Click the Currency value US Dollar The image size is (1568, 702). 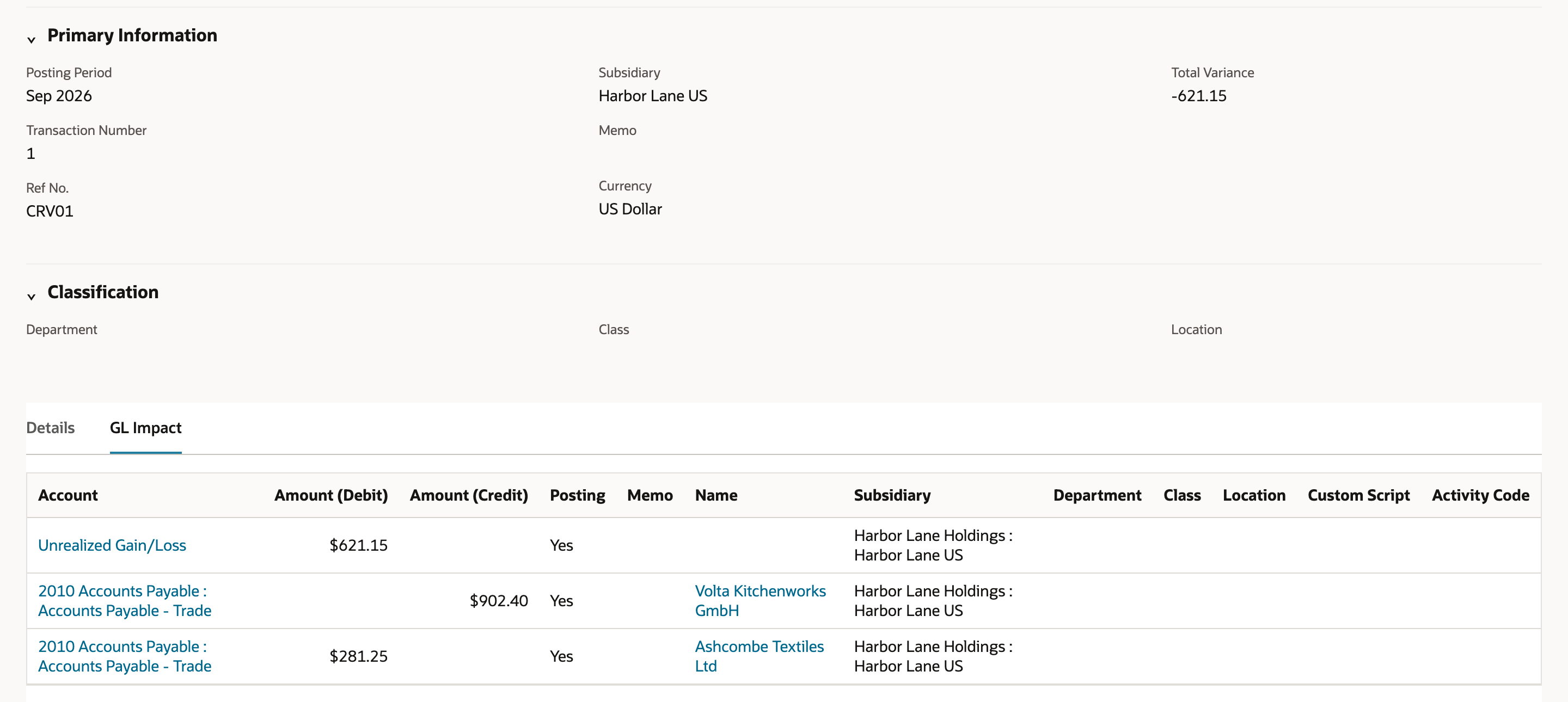click(630, 208)
